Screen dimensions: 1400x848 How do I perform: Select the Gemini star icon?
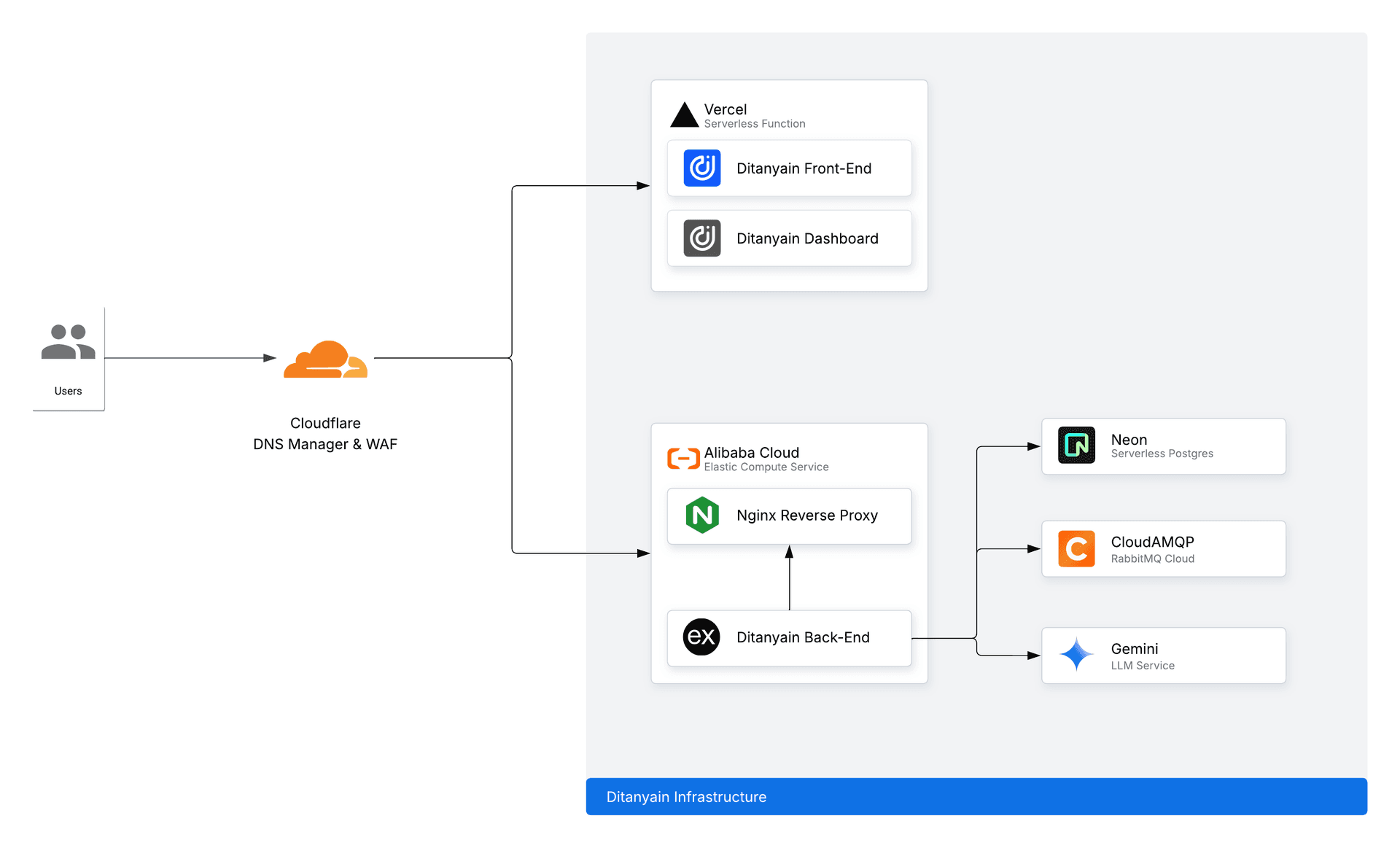(x=1077, y=655)
